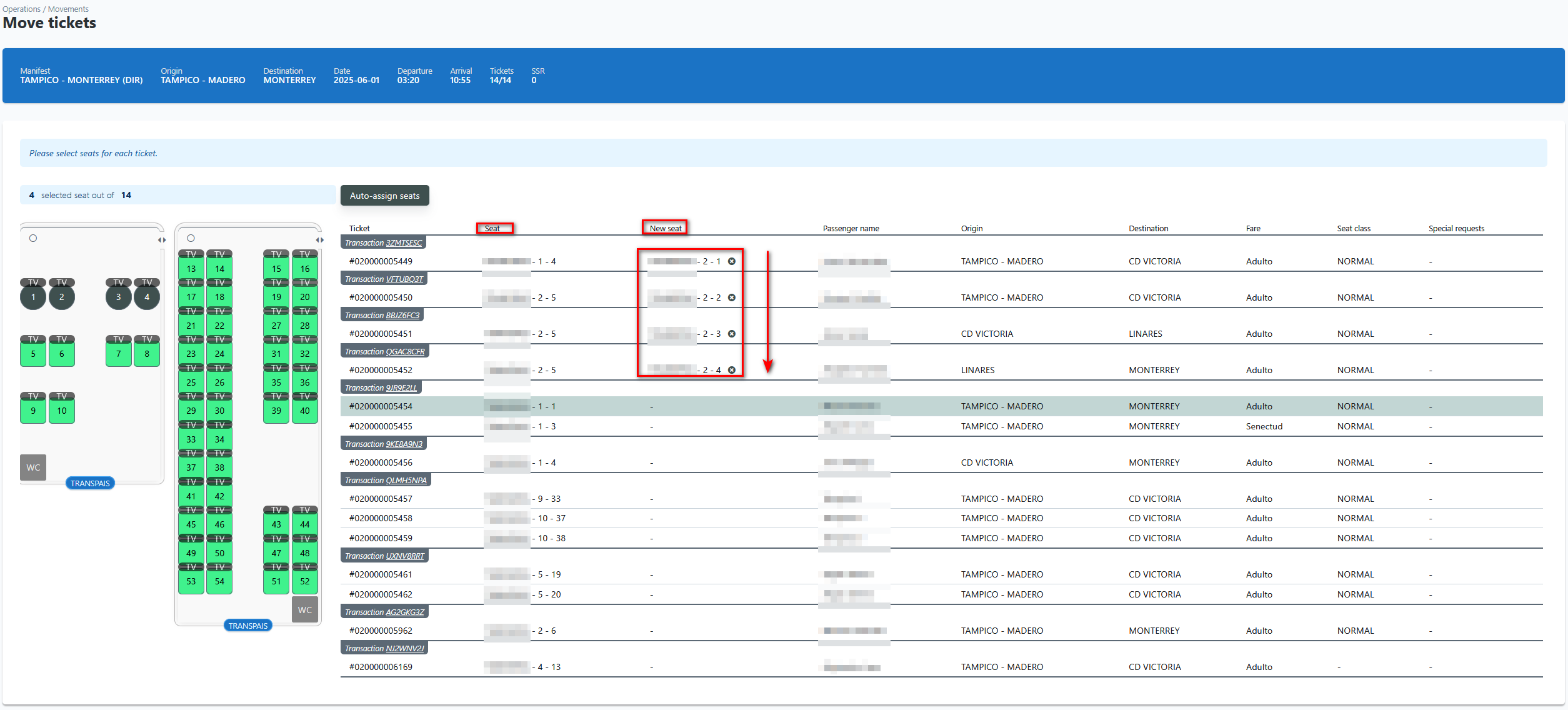Screen dimensions: 1568x710
Task: Click Auto-assign seats button
Action: pos(385,196)
